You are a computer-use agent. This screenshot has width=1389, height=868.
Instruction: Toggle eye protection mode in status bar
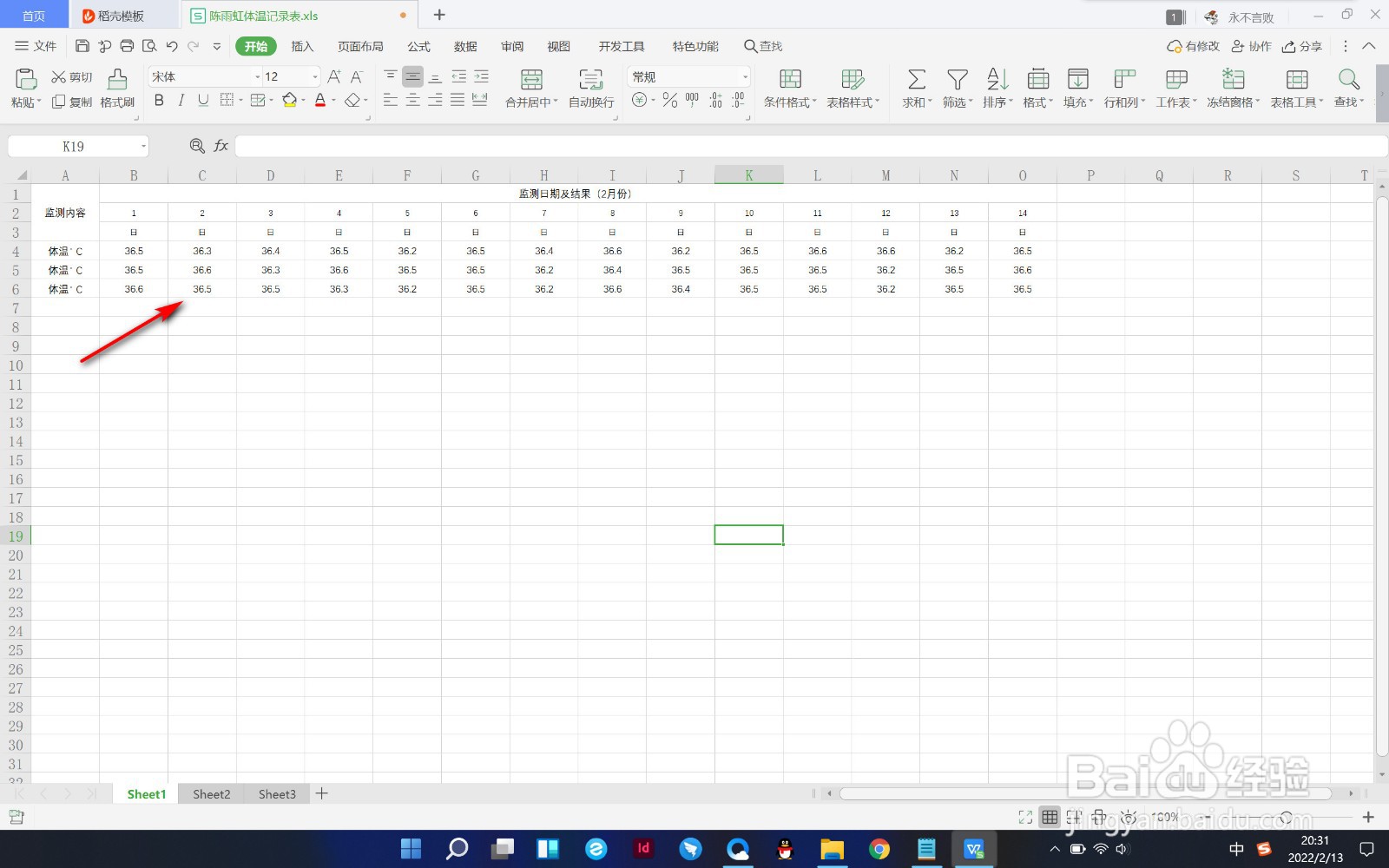click(1128, 817)
